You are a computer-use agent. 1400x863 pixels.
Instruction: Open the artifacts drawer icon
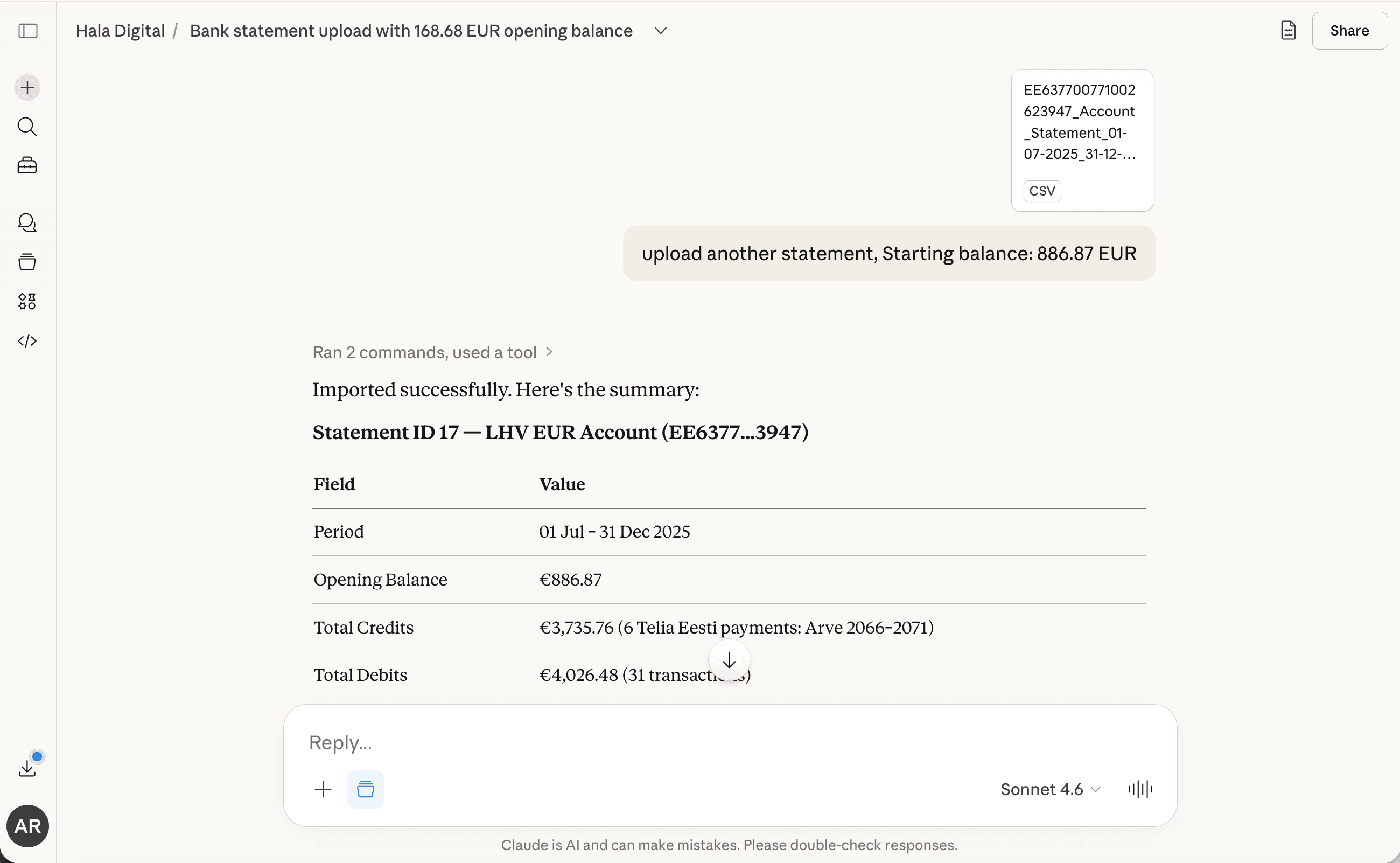coord(27,261)
